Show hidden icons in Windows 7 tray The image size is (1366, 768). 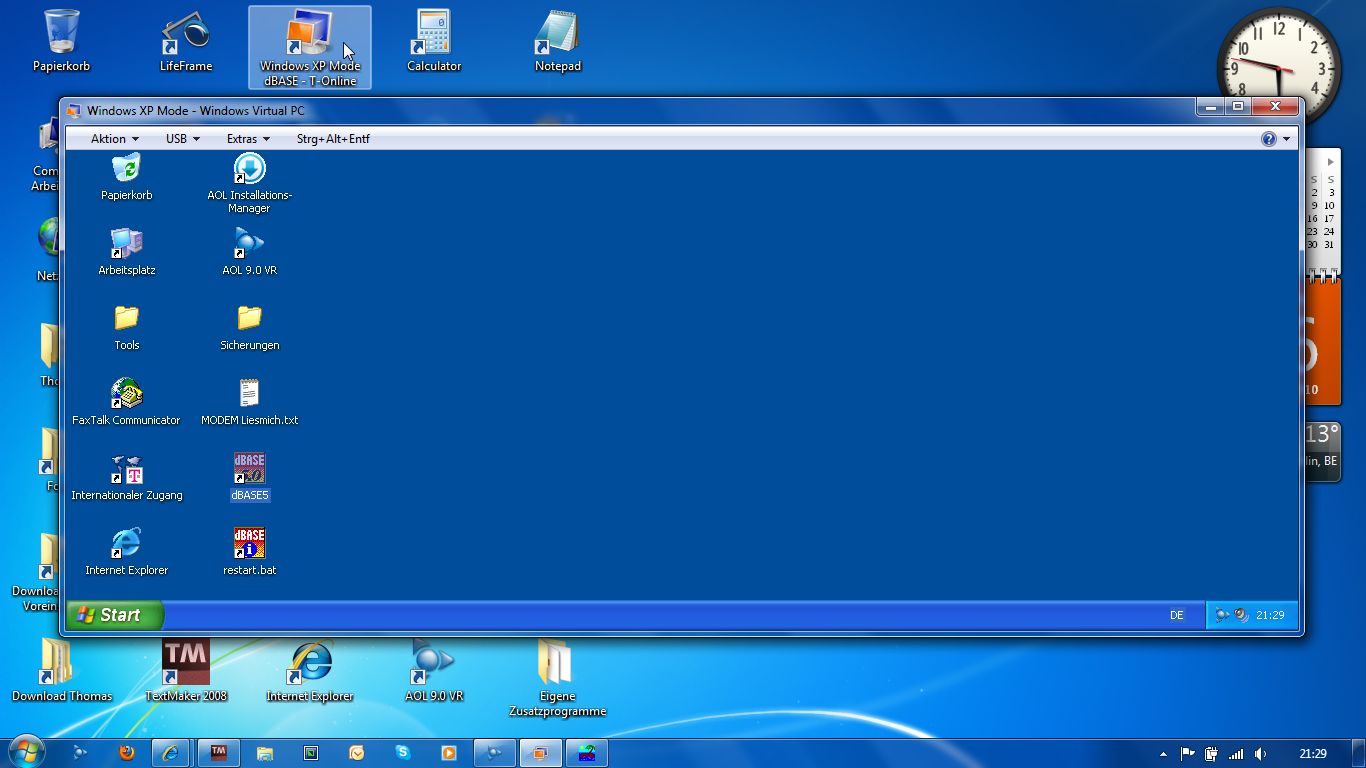pos(1163,754)
